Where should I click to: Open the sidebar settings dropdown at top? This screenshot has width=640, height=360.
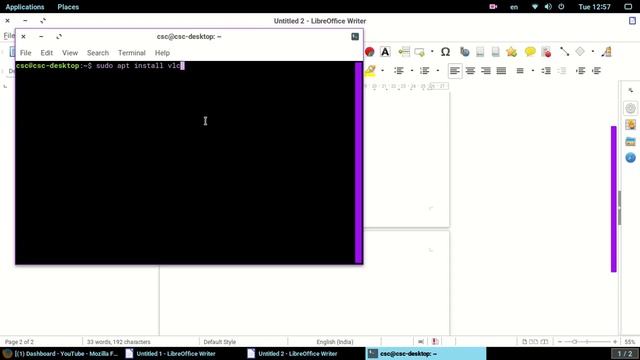point(631,90)
